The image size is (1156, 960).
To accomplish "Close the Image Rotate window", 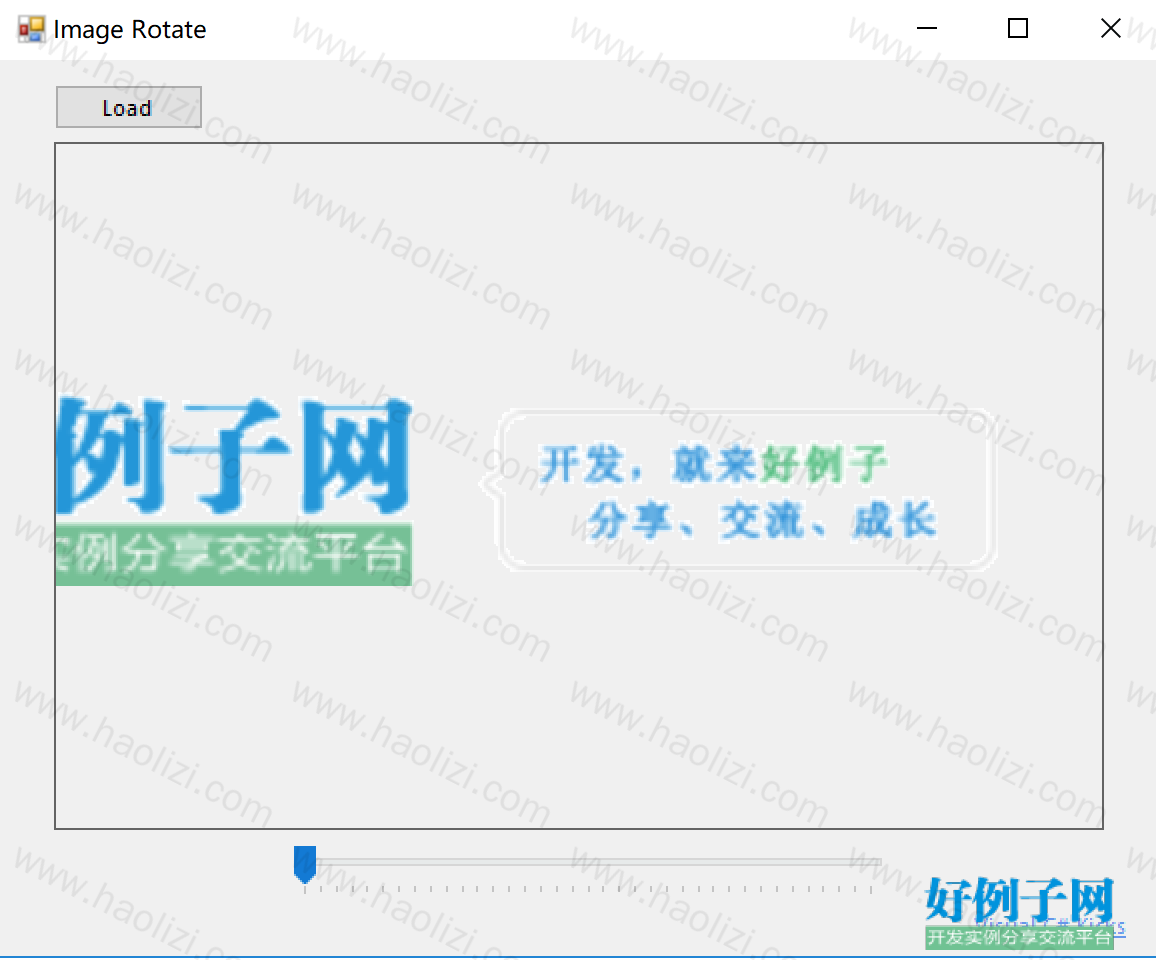I will [x=1110, y=29].
